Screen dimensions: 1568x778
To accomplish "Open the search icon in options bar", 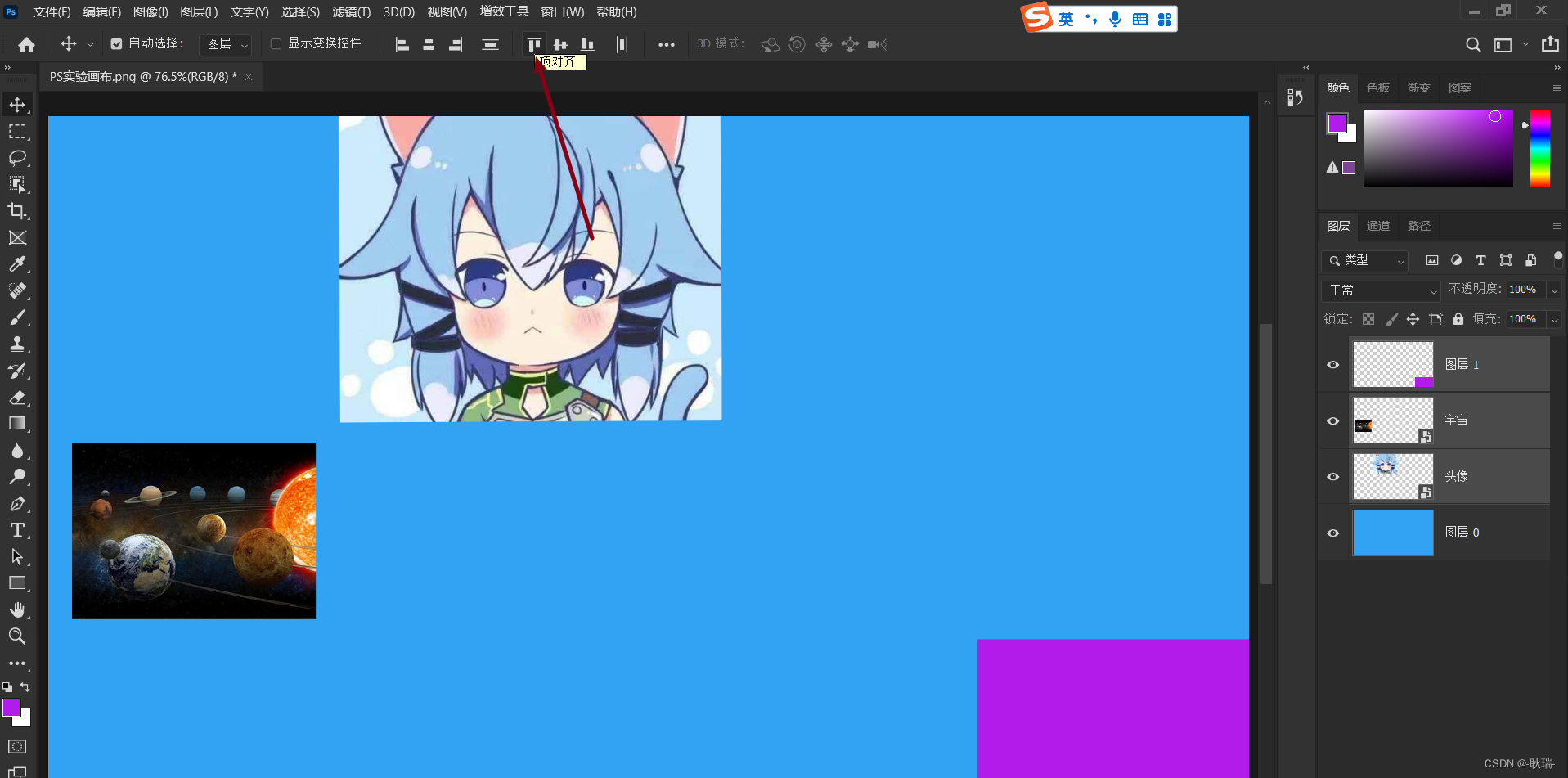I will (x=1473, y=44).
